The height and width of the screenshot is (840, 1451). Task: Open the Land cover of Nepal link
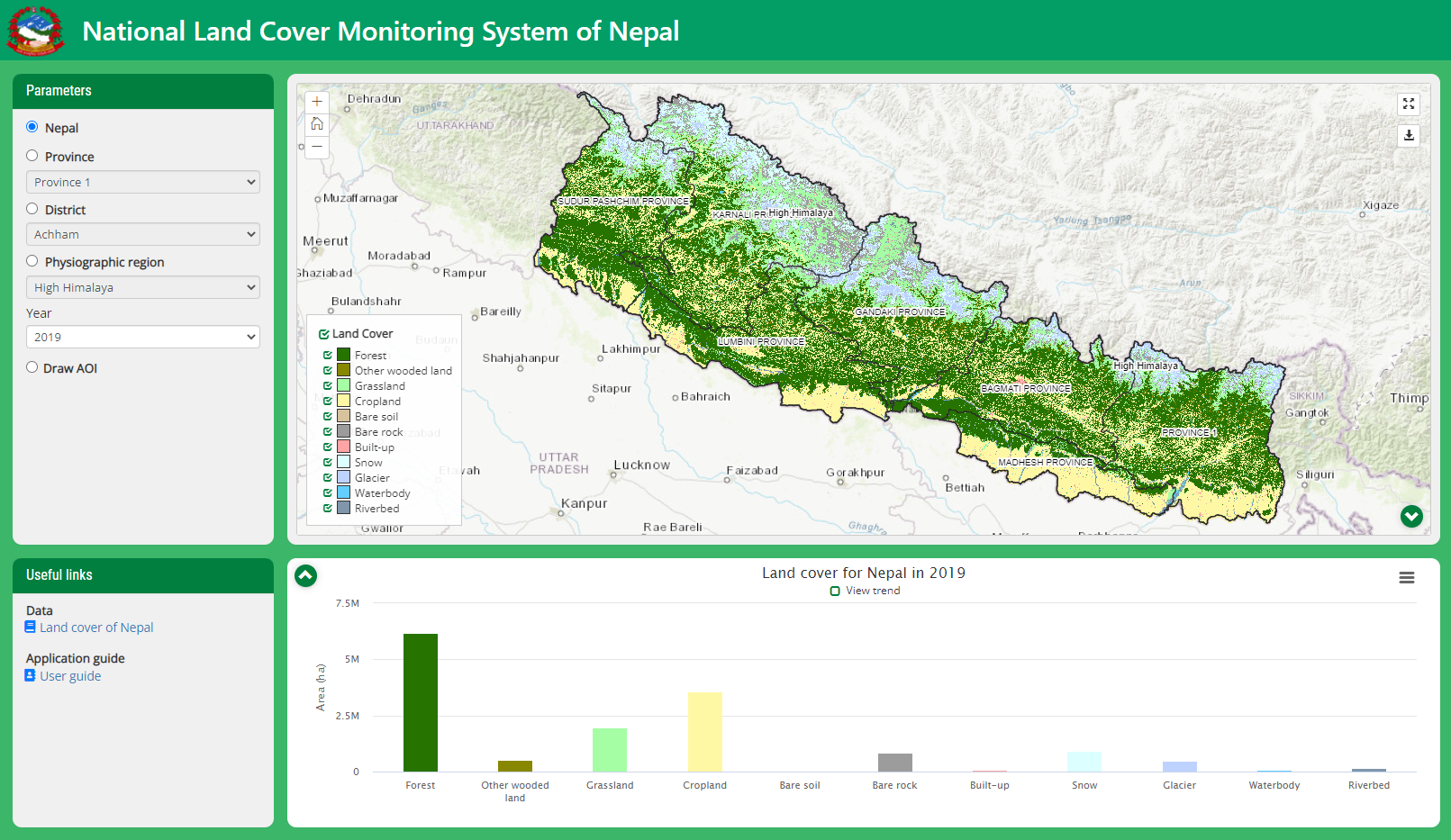[95, 628]
